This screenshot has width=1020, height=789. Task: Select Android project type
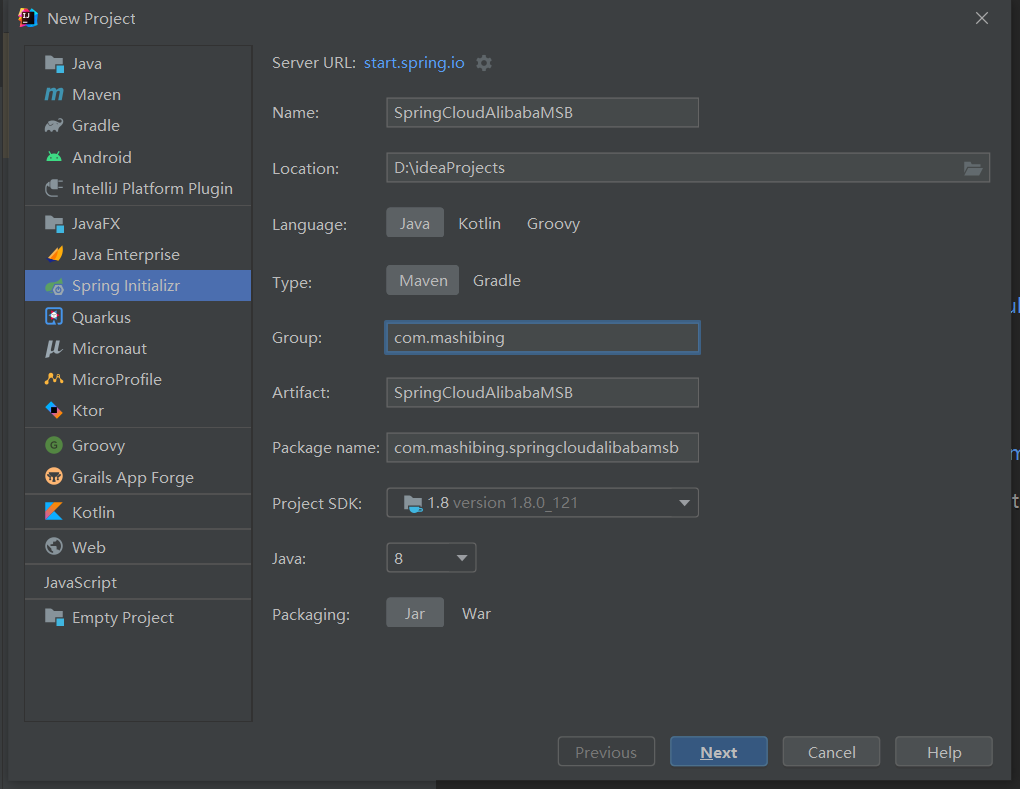tap(101, 157)
